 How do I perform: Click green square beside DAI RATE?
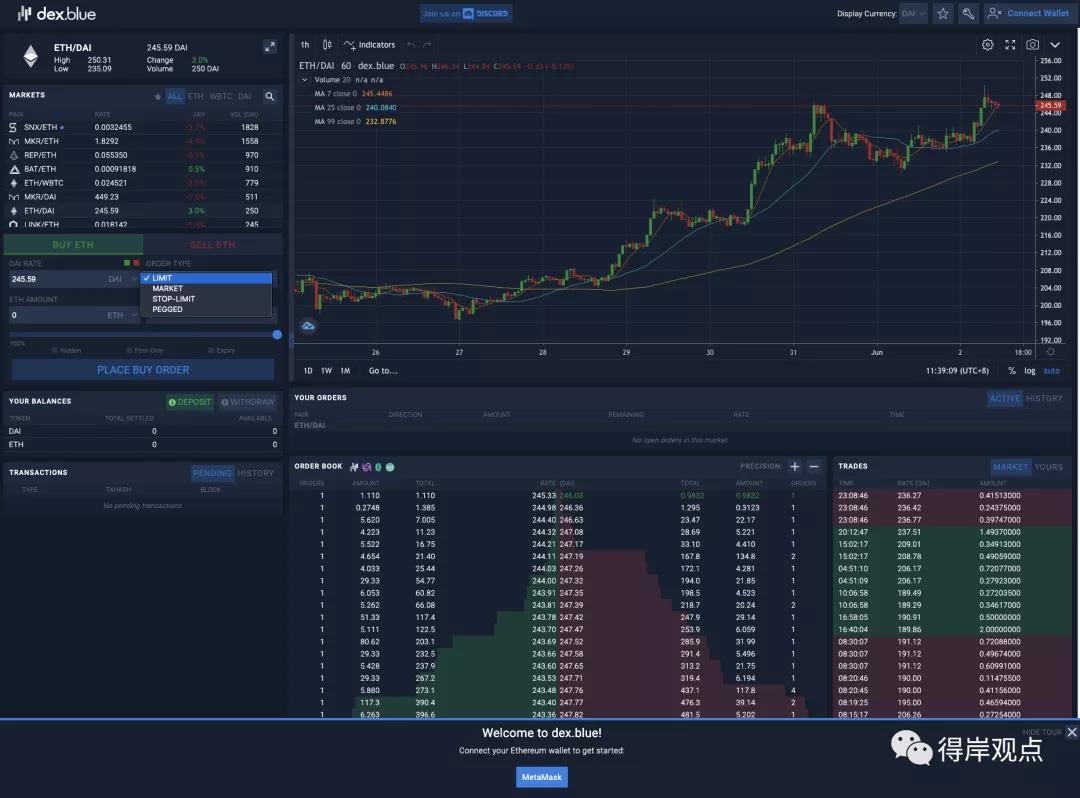127,263
